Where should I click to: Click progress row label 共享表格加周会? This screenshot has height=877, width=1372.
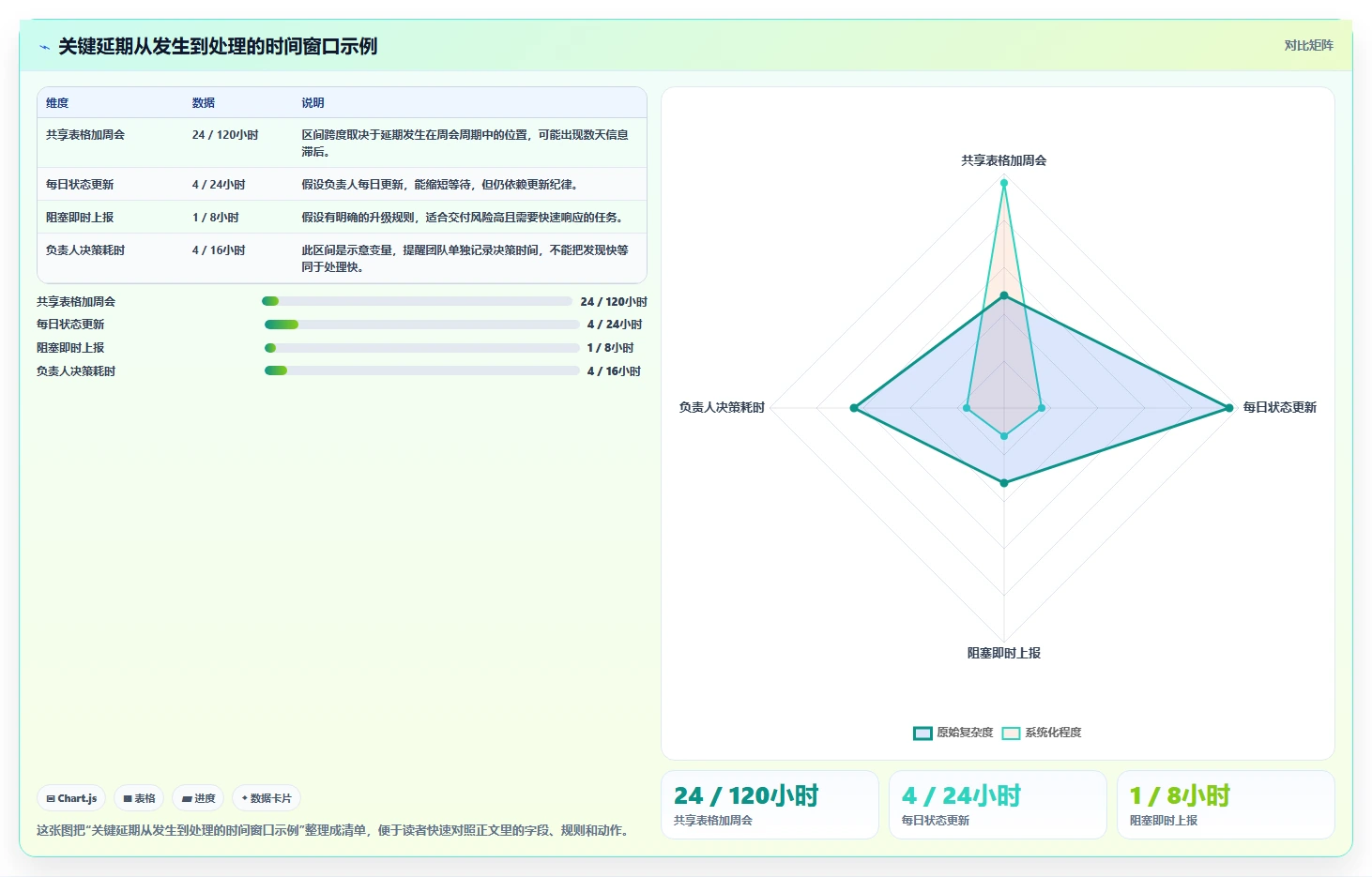76,302
